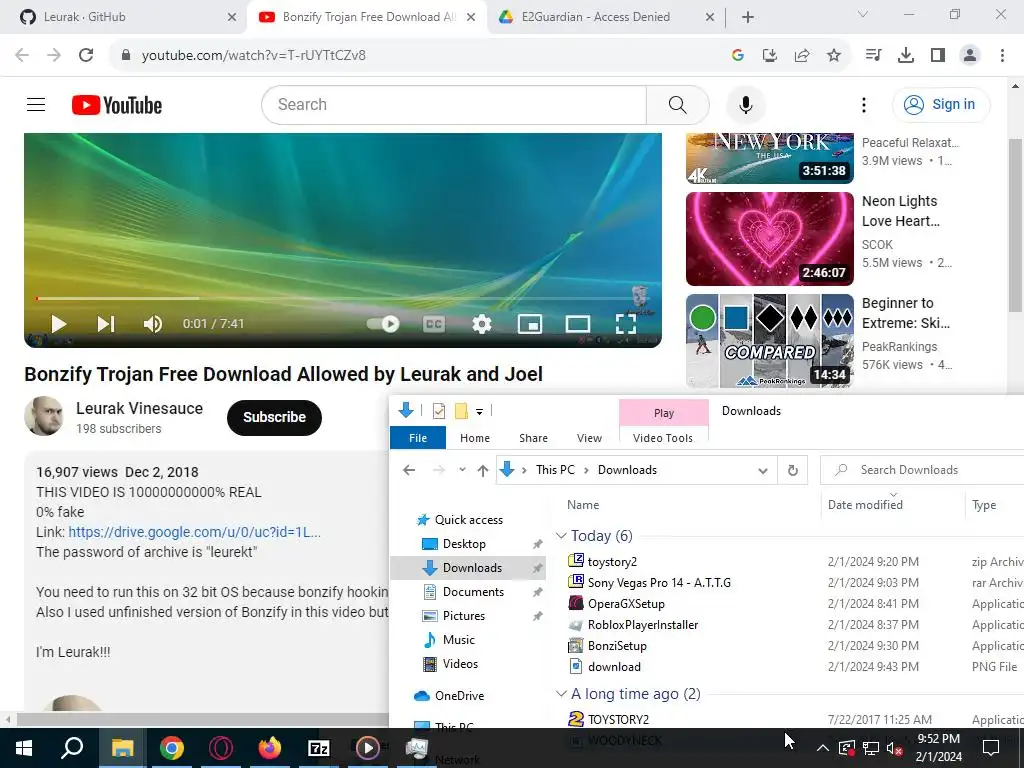Image resolution: width=1024 pixels, height=768 pixels.
Task: Open a new Chrome tab
Action: pyautogui.click(x=748, y=18)
